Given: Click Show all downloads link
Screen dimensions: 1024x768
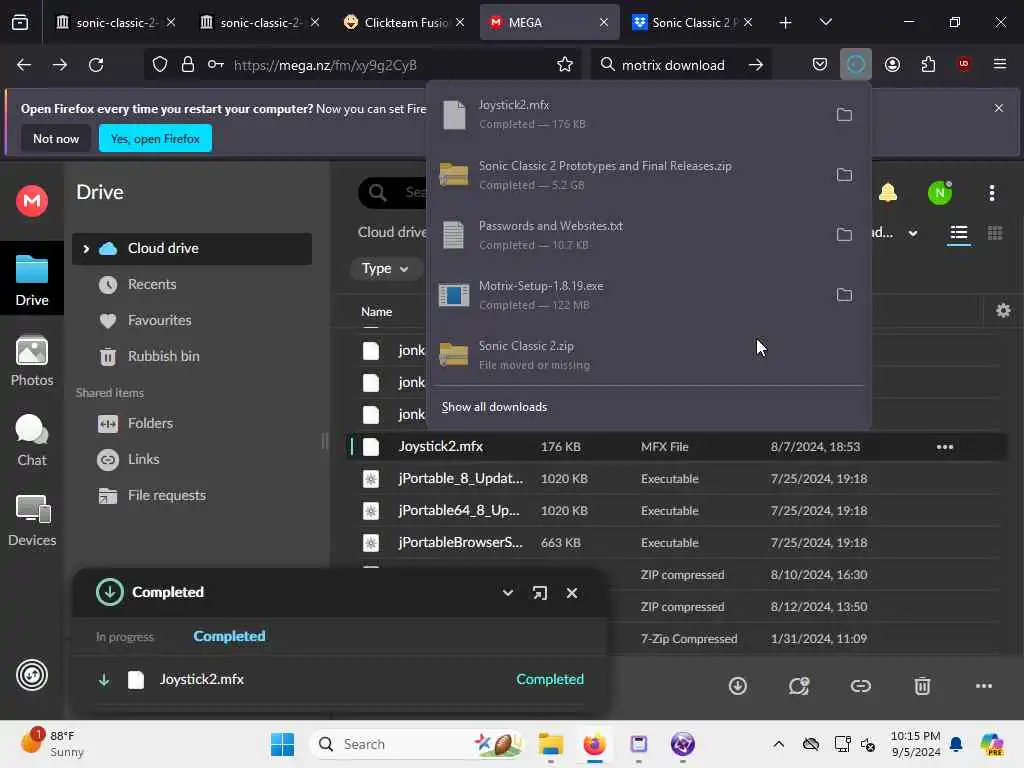Looking at the screenshot, I should (x=494, y=407).
